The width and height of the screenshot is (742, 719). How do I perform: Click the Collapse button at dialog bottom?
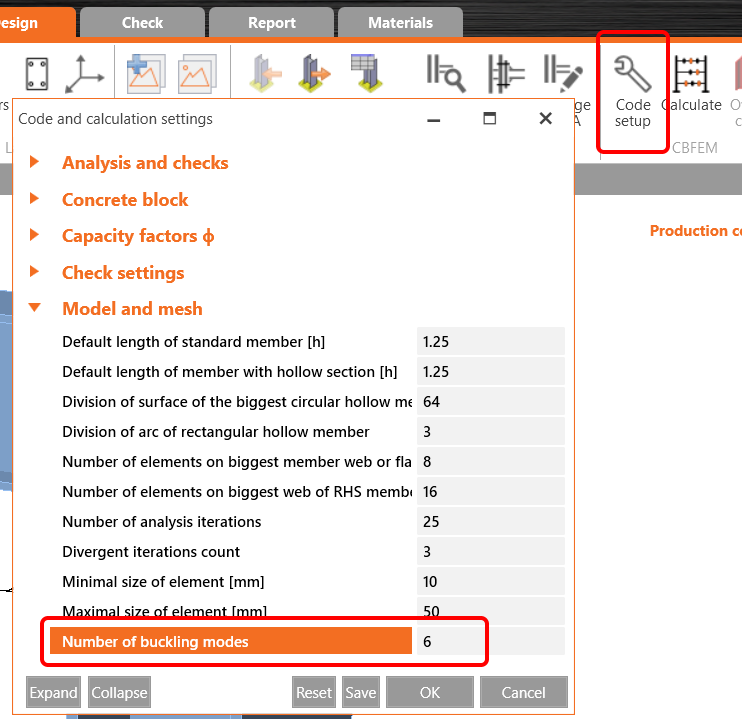(x=119, y=692)
